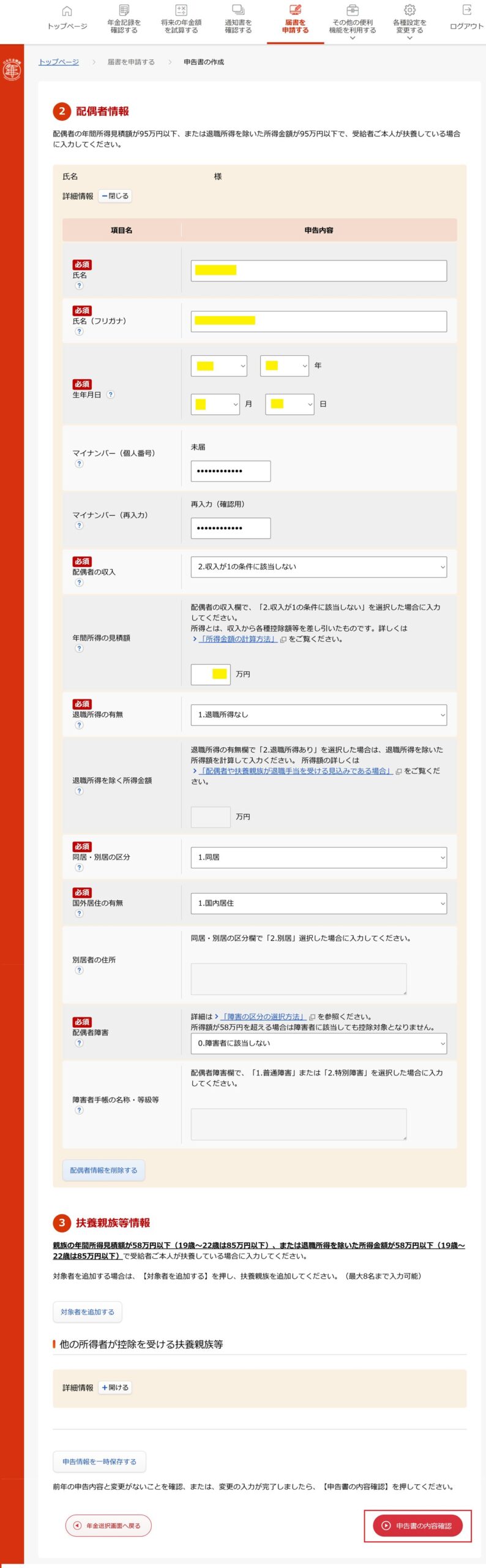Click the home icon for トップページ
The image size is (486, 1568).
(x=67, y=11)
